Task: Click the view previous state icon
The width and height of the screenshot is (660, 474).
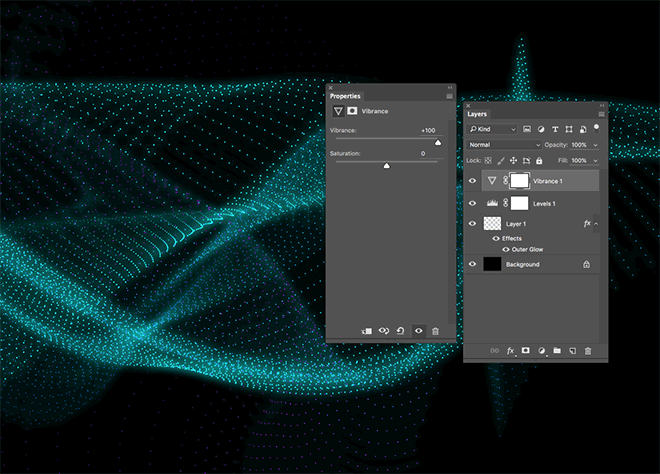Action: [x=384, y=330]
